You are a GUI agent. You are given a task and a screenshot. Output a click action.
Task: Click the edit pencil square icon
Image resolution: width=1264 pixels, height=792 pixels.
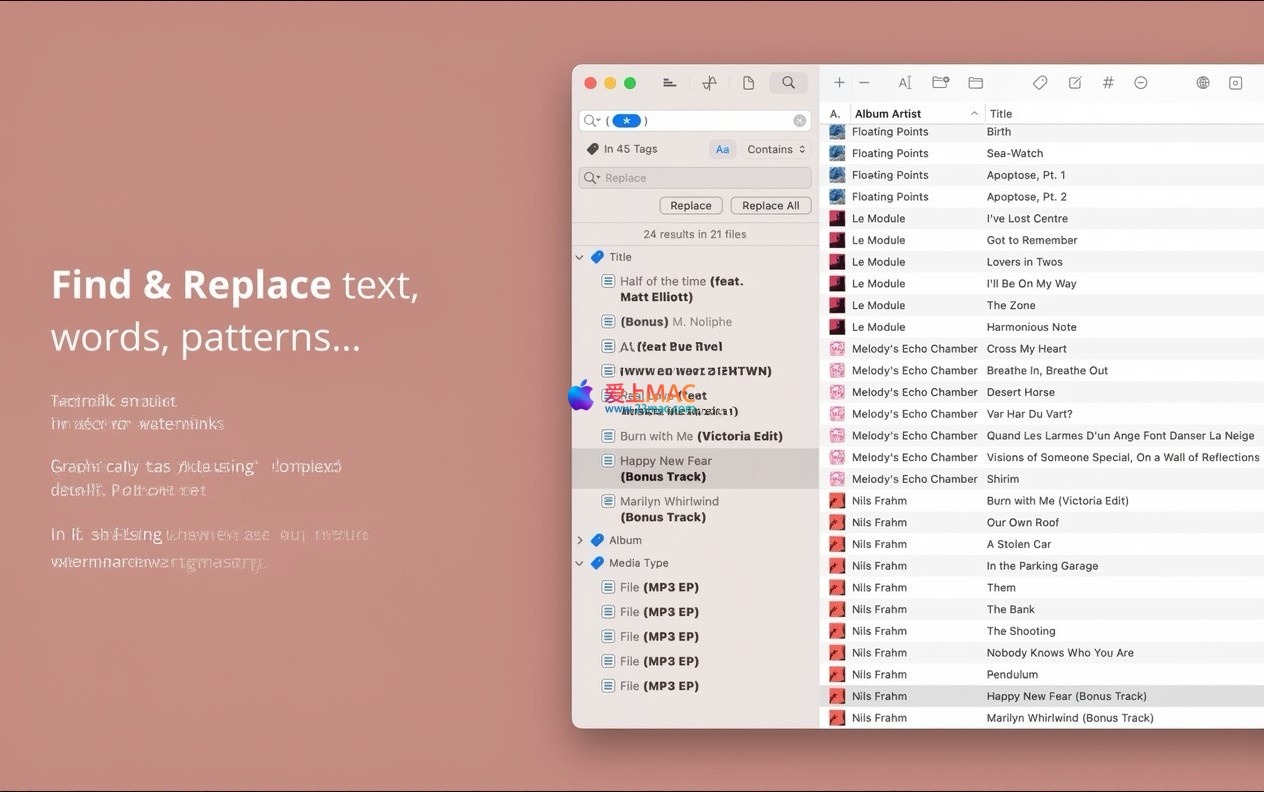coord(1075,83)
